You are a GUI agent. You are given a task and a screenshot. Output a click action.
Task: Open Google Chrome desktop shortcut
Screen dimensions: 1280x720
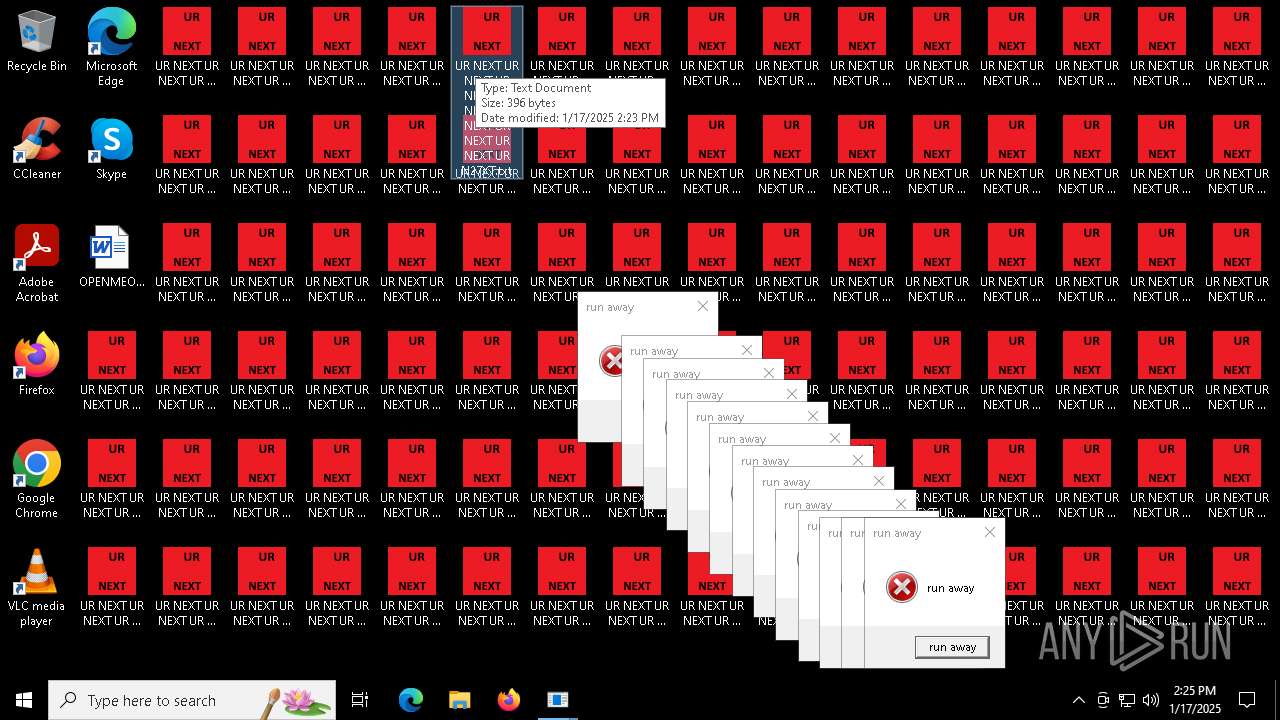pos(37,479)
